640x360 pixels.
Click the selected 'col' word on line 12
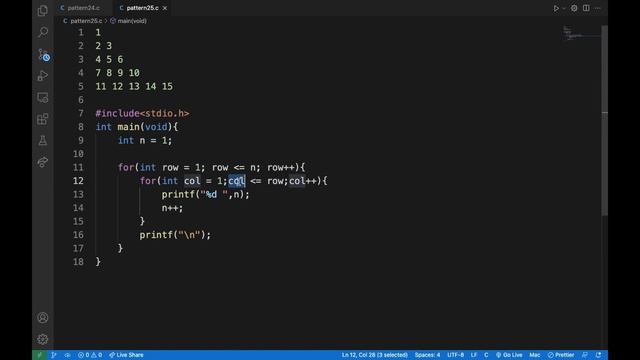(237, 181)
